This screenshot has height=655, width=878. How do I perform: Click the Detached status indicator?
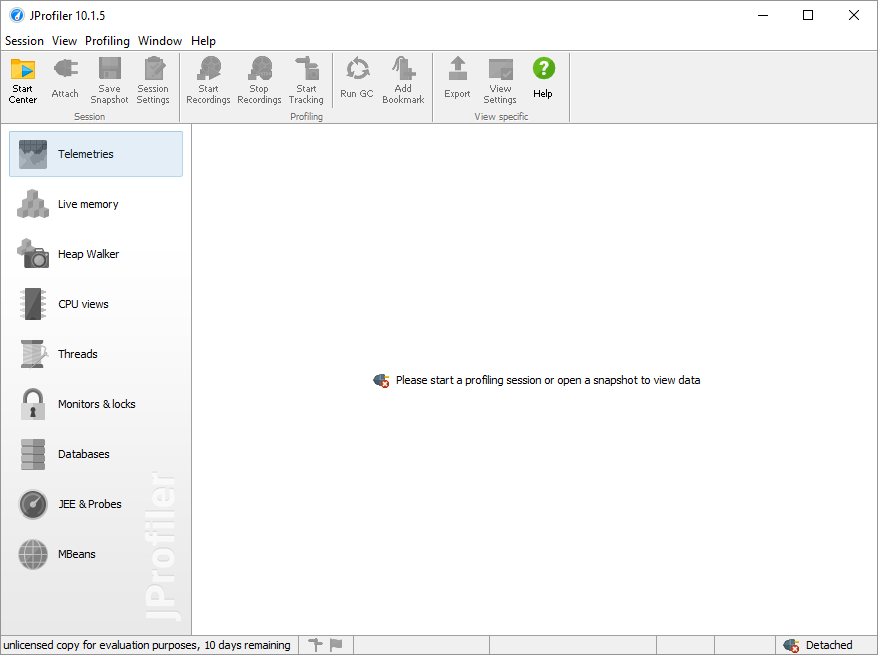(x=819, y=645)
